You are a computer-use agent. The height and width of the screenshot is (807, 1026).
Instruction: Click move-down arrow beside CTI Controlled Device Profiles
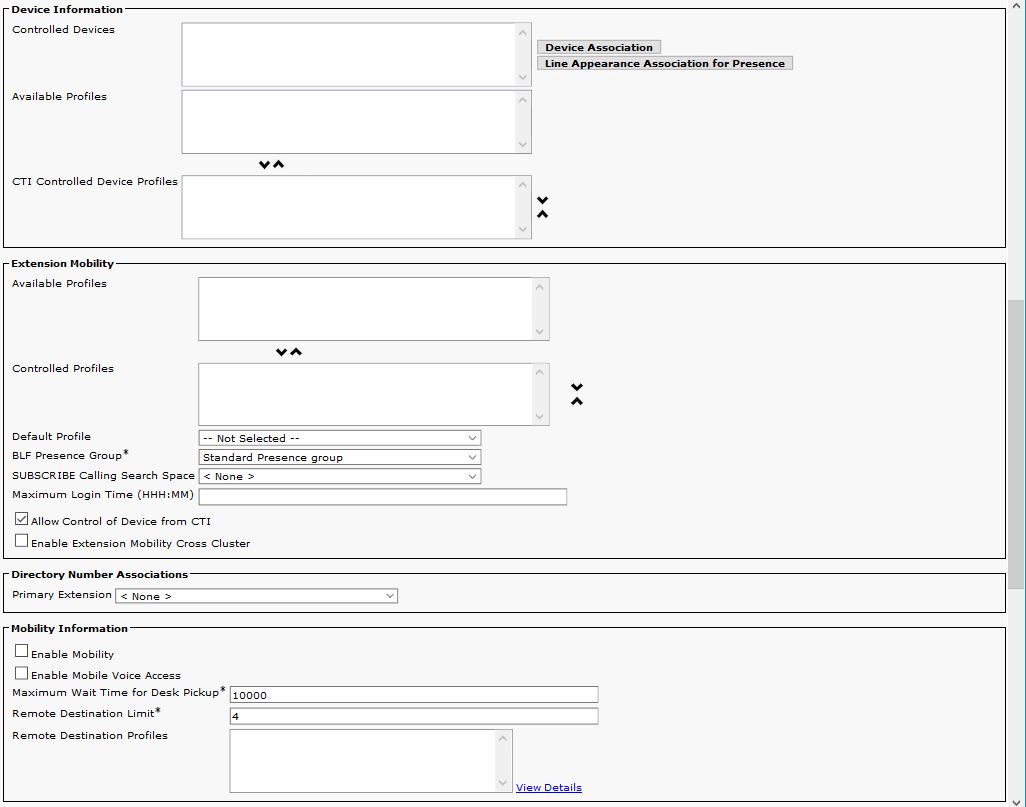coord(542,200)
